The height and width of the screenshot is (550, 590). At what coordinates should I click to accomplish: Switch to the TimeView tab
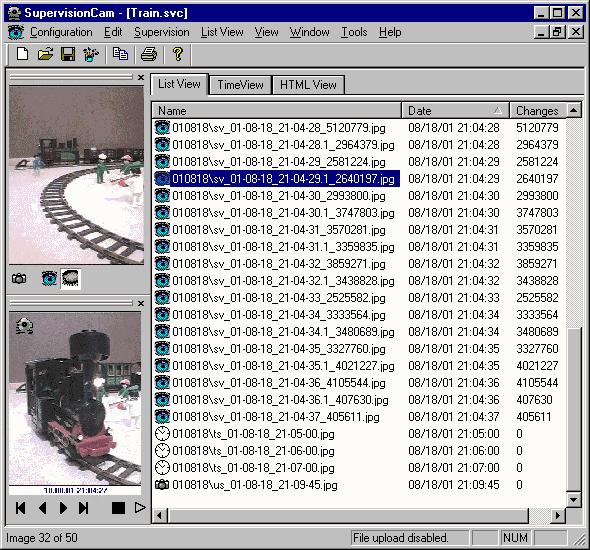click(x=240, y=85)
